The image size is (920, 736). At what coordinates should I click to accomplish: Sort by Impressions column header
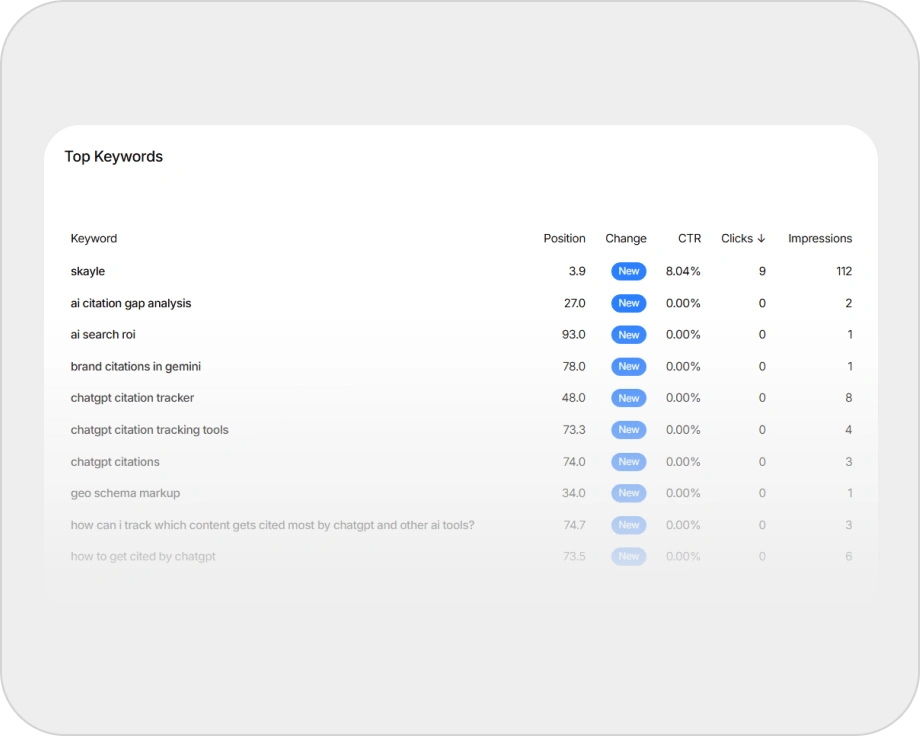(x=819, y=239)
